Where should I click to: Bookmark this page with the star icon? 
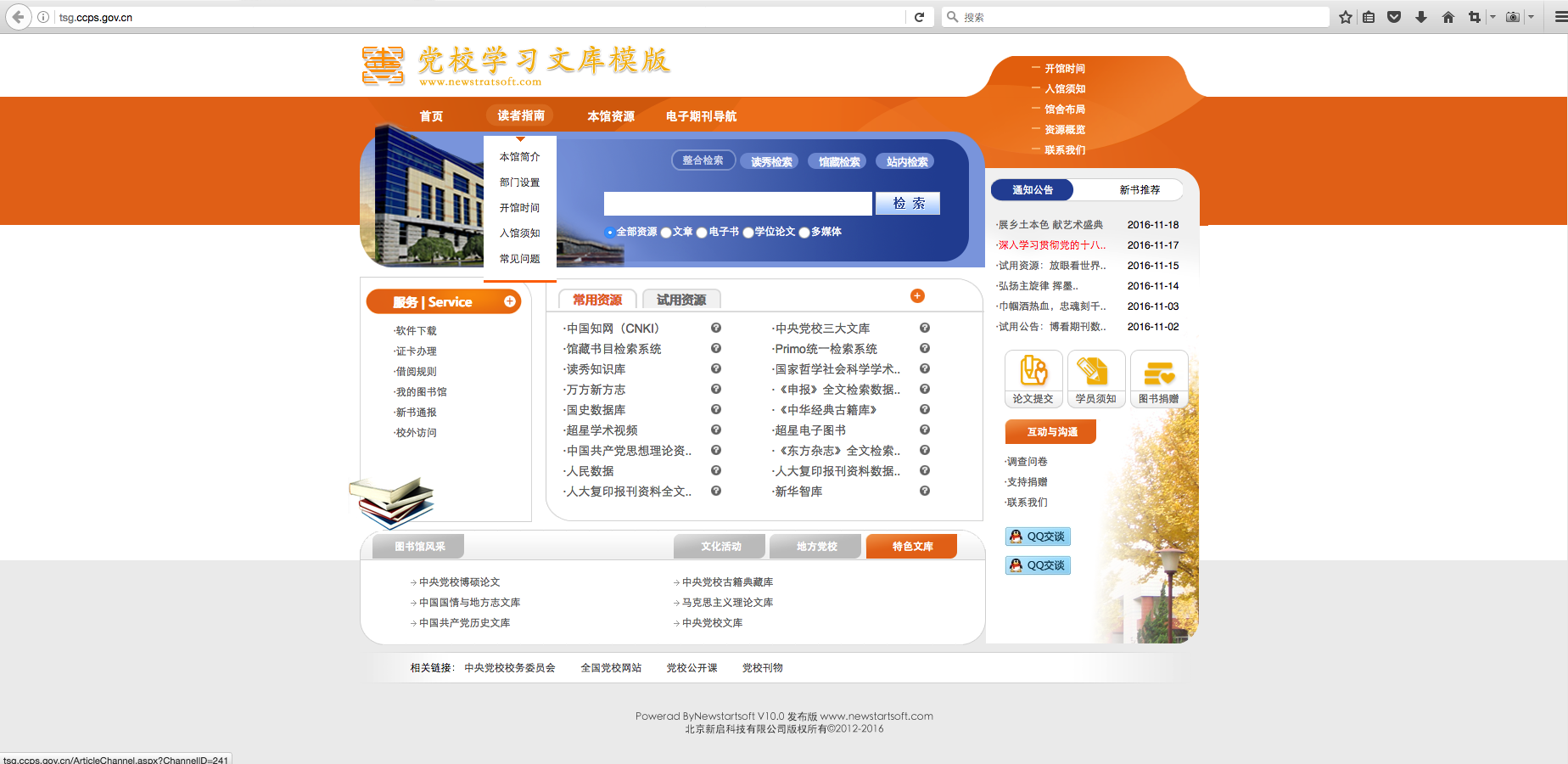(1346, 17)
